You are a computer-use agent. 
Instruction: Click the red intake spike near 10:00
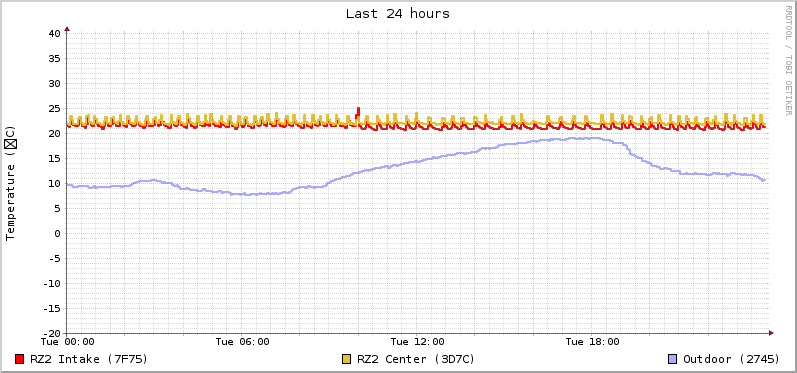click(358, 113)
